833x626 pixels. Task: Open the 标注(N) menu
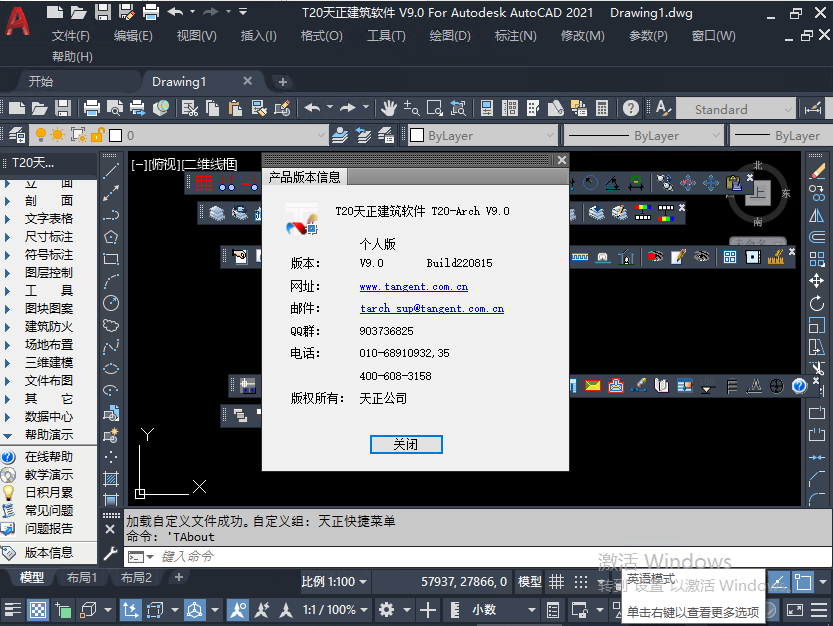tap(515, 36)
